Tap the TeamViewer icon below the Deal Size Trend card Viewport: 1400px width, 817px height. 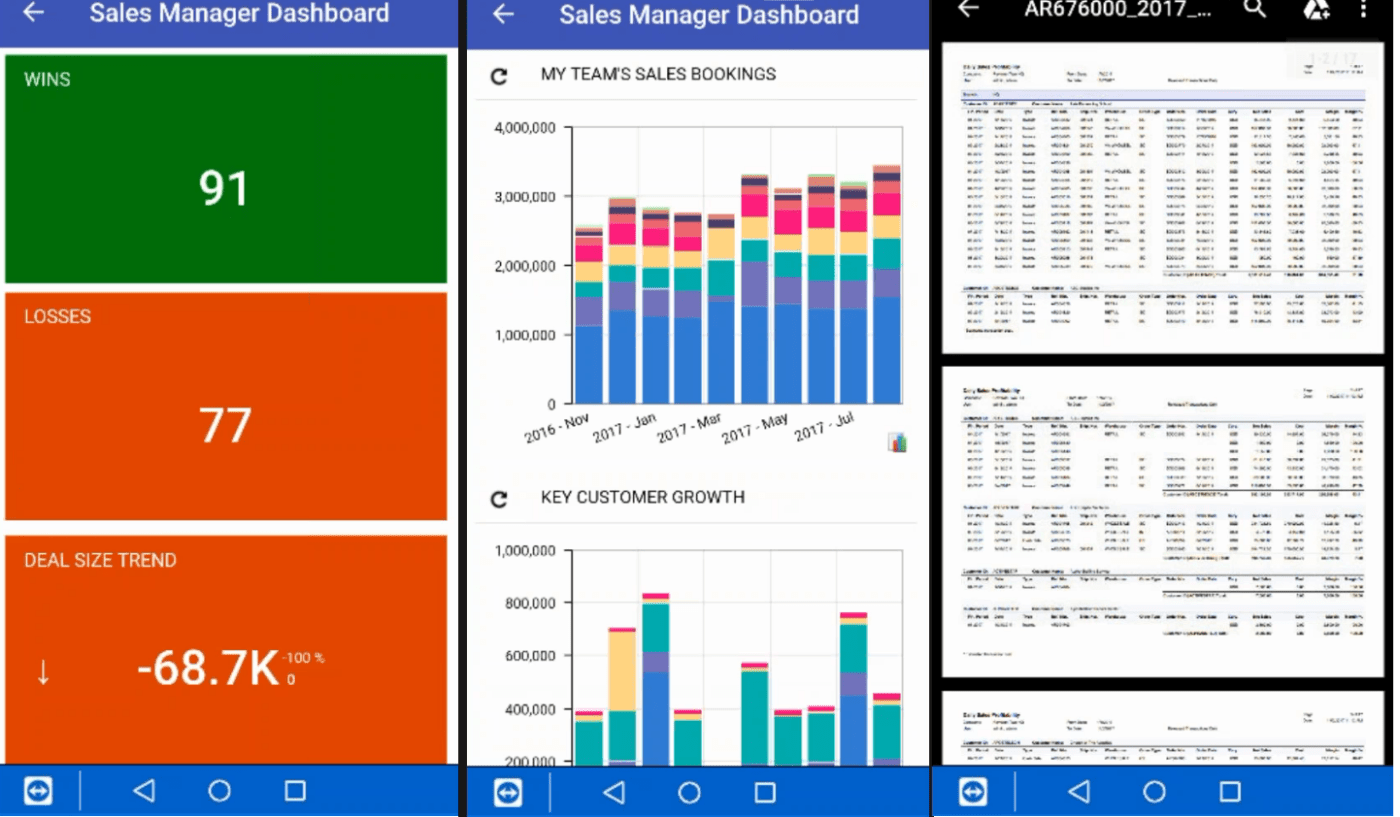[37, 792]
